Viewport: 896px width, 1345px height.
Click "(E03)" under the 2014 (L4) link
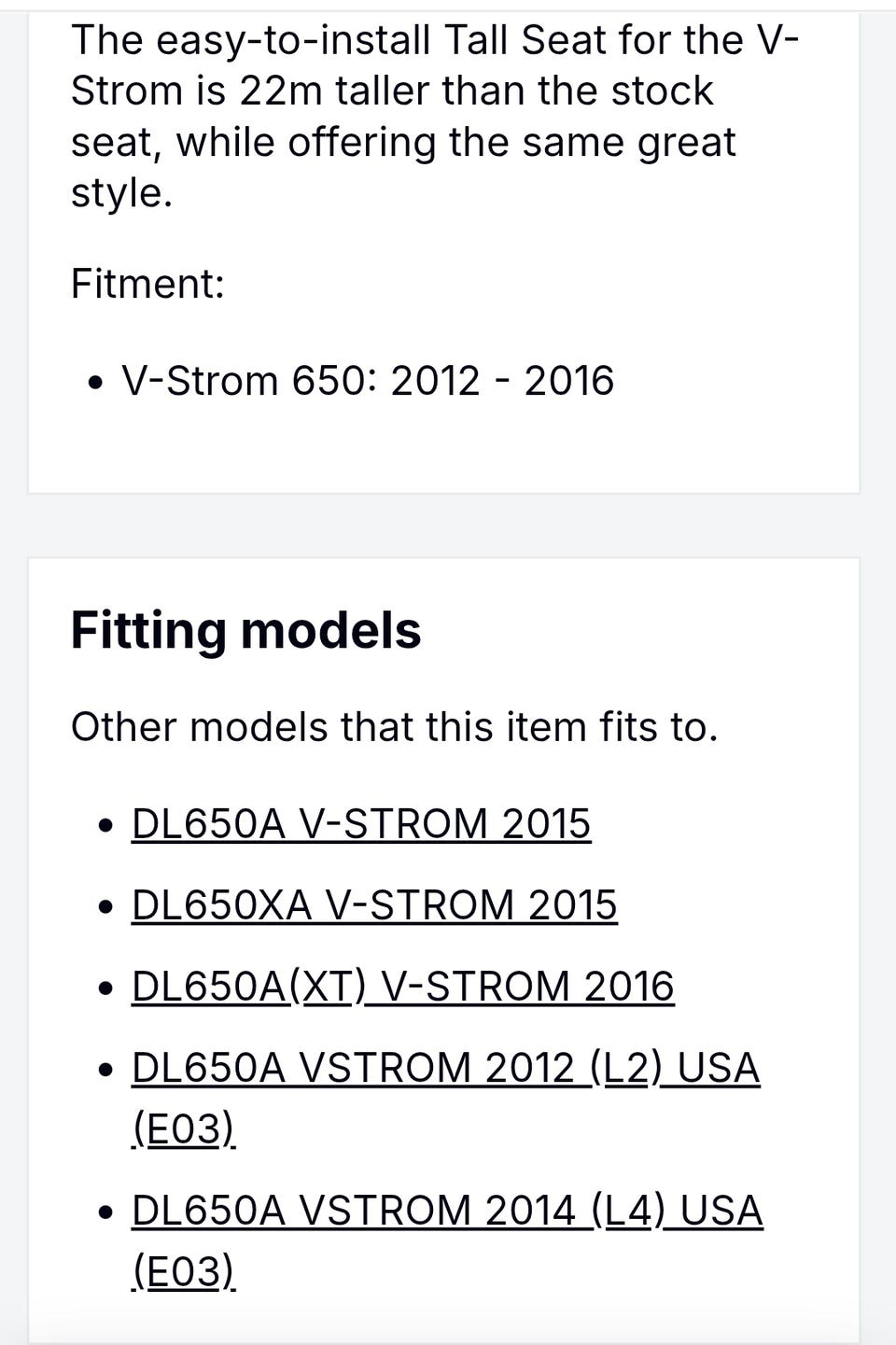coord(183,1272)
